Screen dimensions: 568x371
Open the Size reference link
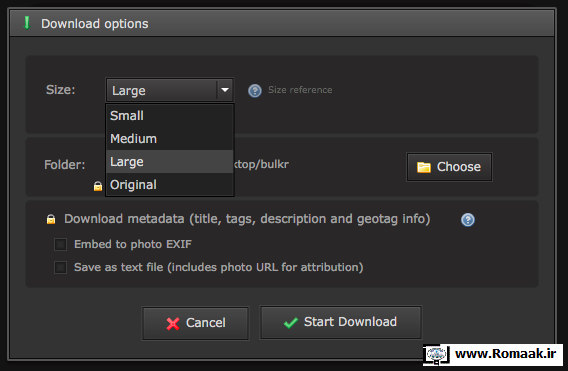[300, 90]
